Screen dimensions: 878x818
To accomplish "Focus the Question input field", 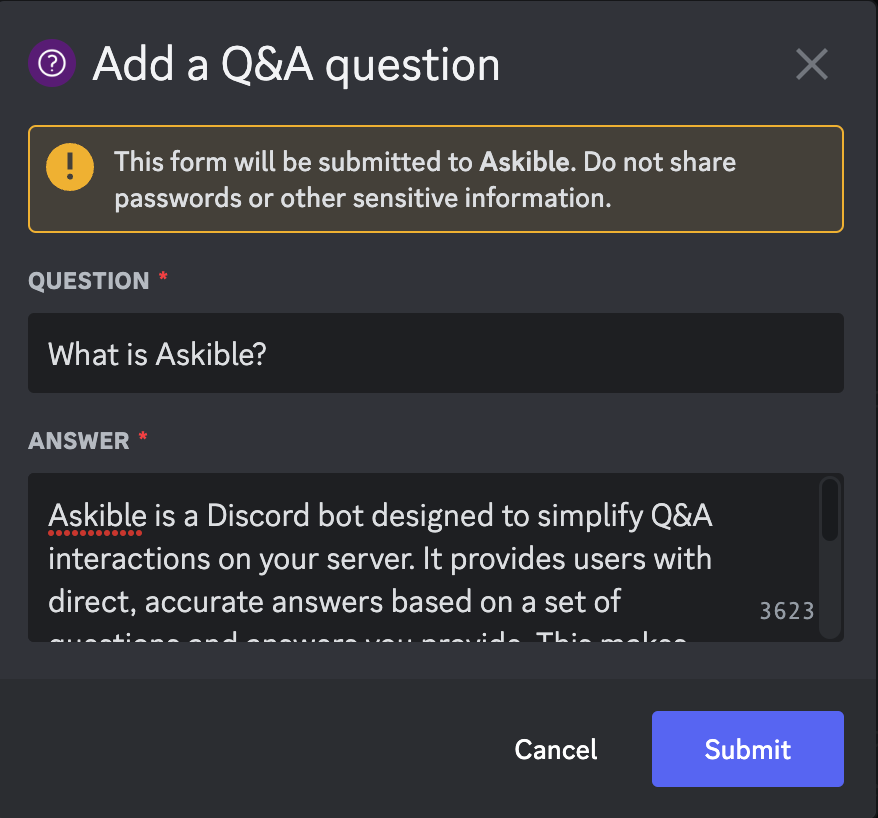I will (435, 353).
